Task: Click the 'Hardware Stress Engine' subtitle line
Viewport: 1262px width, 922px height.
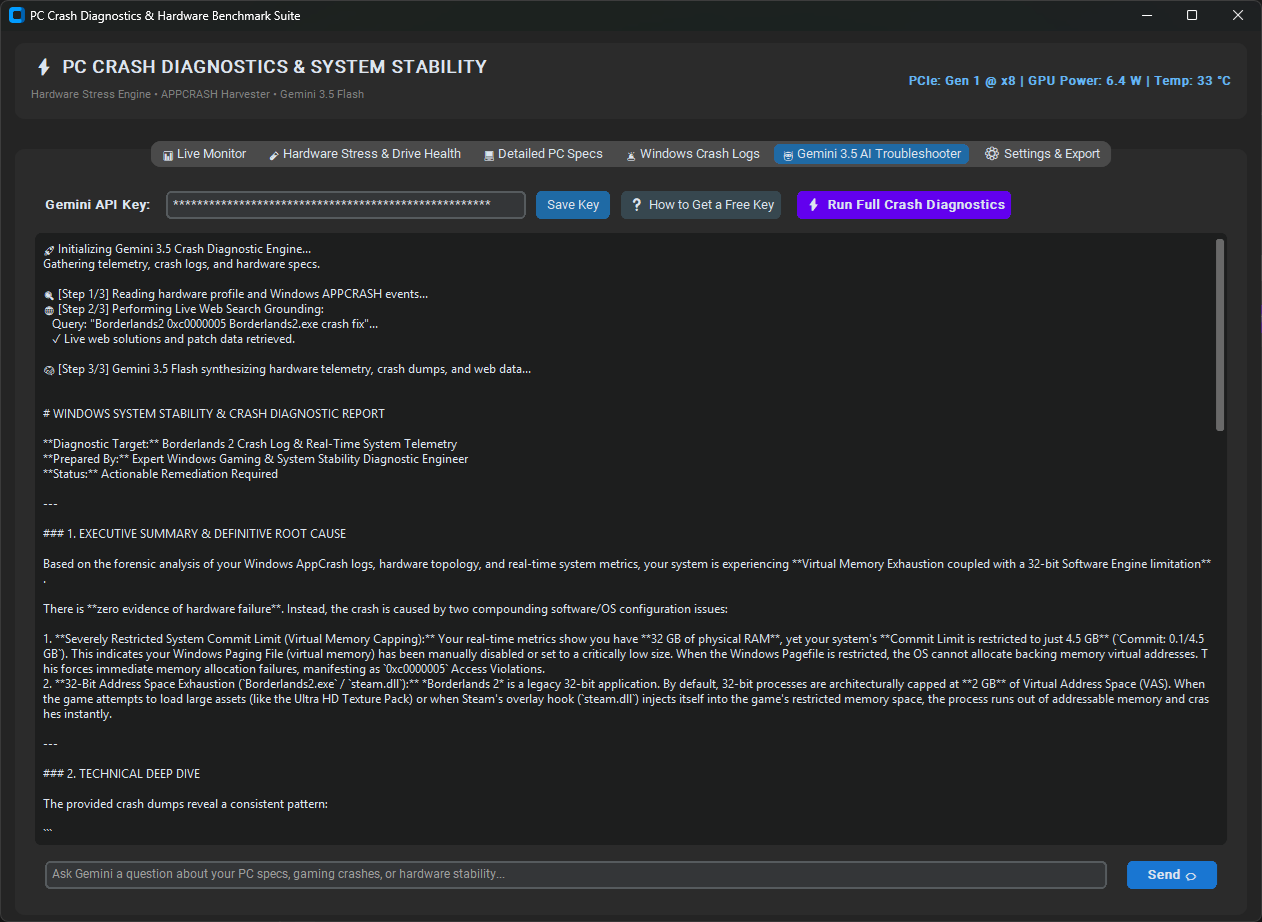Action: coord(197,94)
